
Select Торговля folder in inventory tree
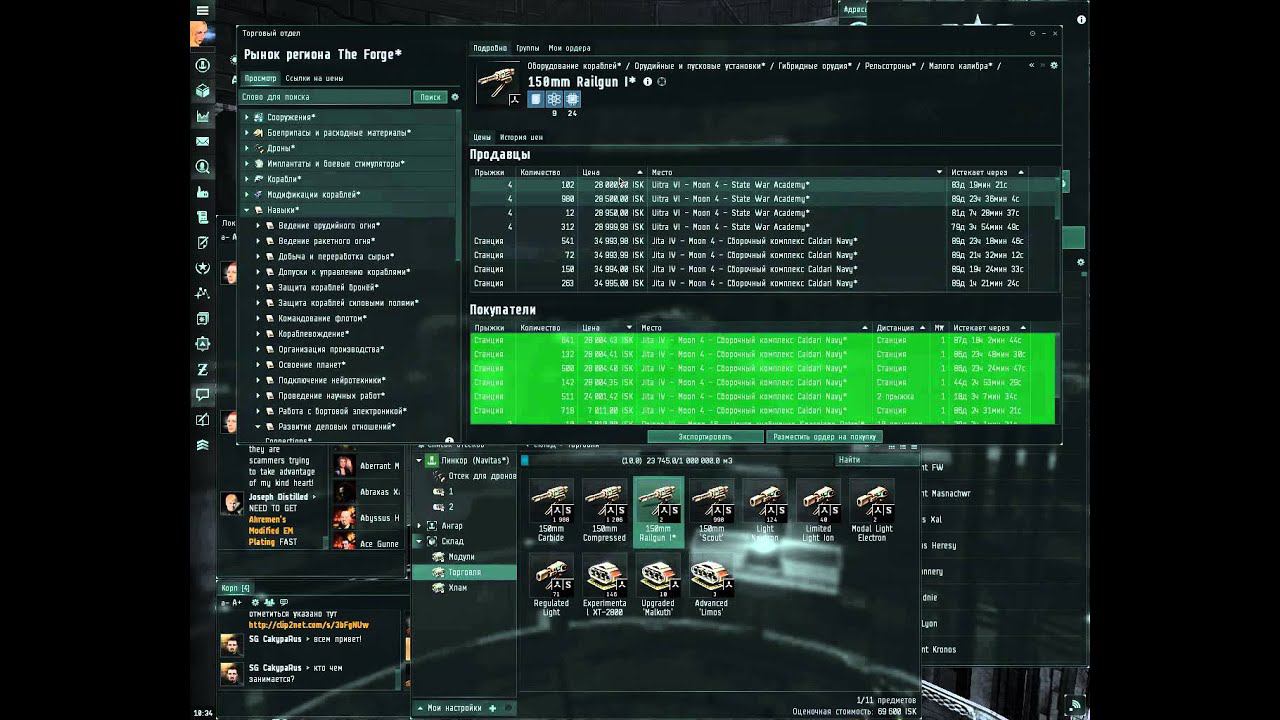click(x=464, y=572)
